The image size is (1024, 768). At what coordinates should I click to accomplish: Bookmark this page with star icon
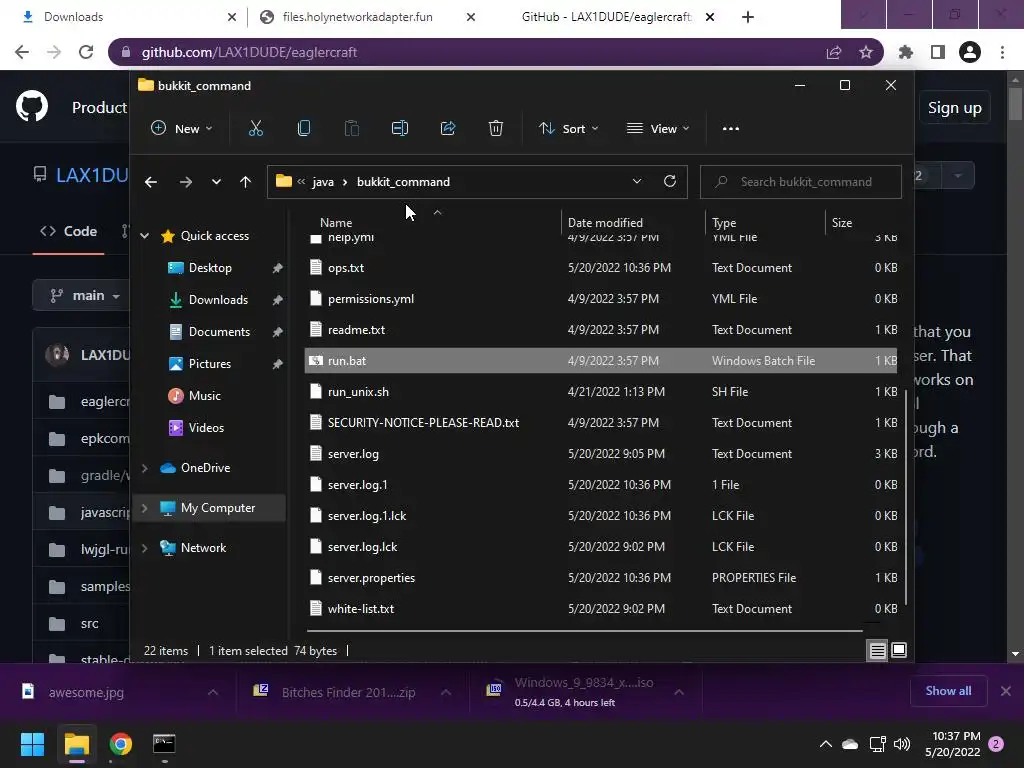866,52
